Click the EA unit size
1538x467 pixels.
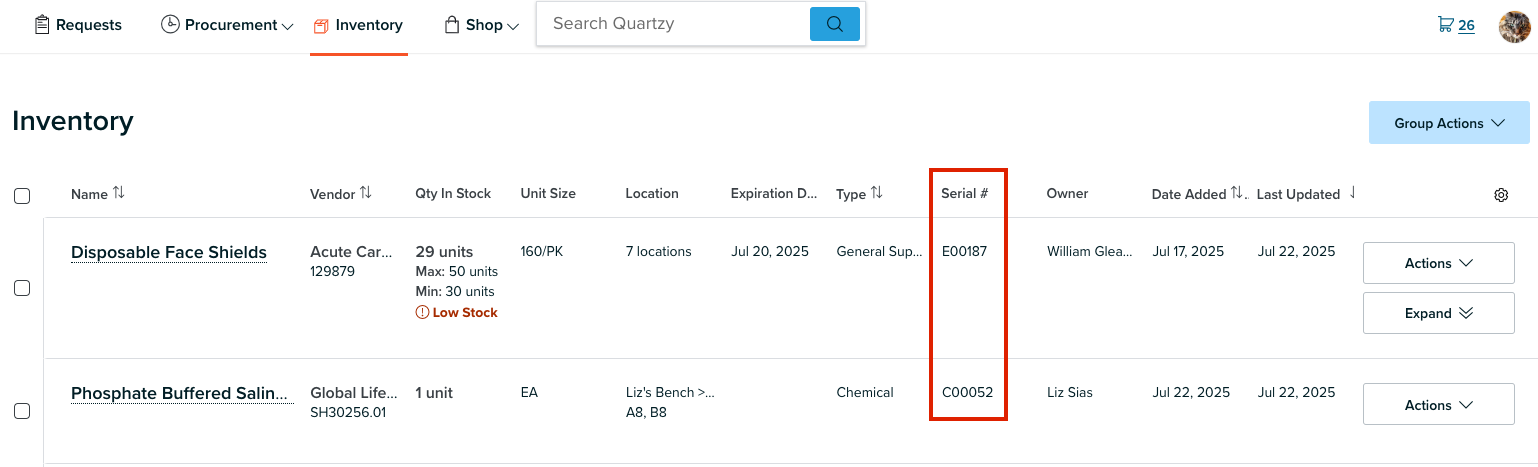(529, 392)
